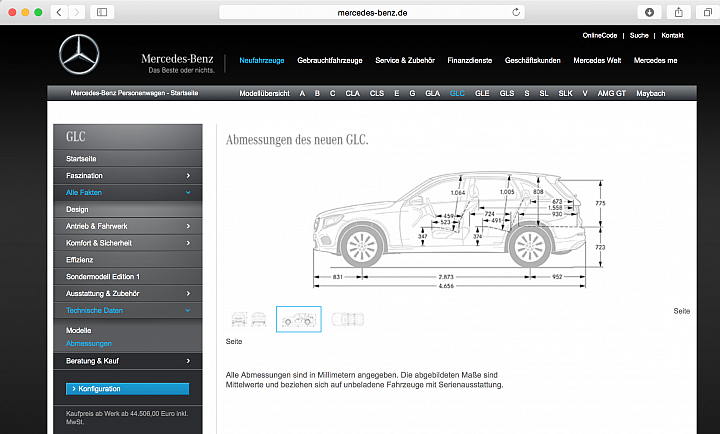720x434 pixels.
Task: Go back with the Safari back arrow
Action: (x=59, y=12)
